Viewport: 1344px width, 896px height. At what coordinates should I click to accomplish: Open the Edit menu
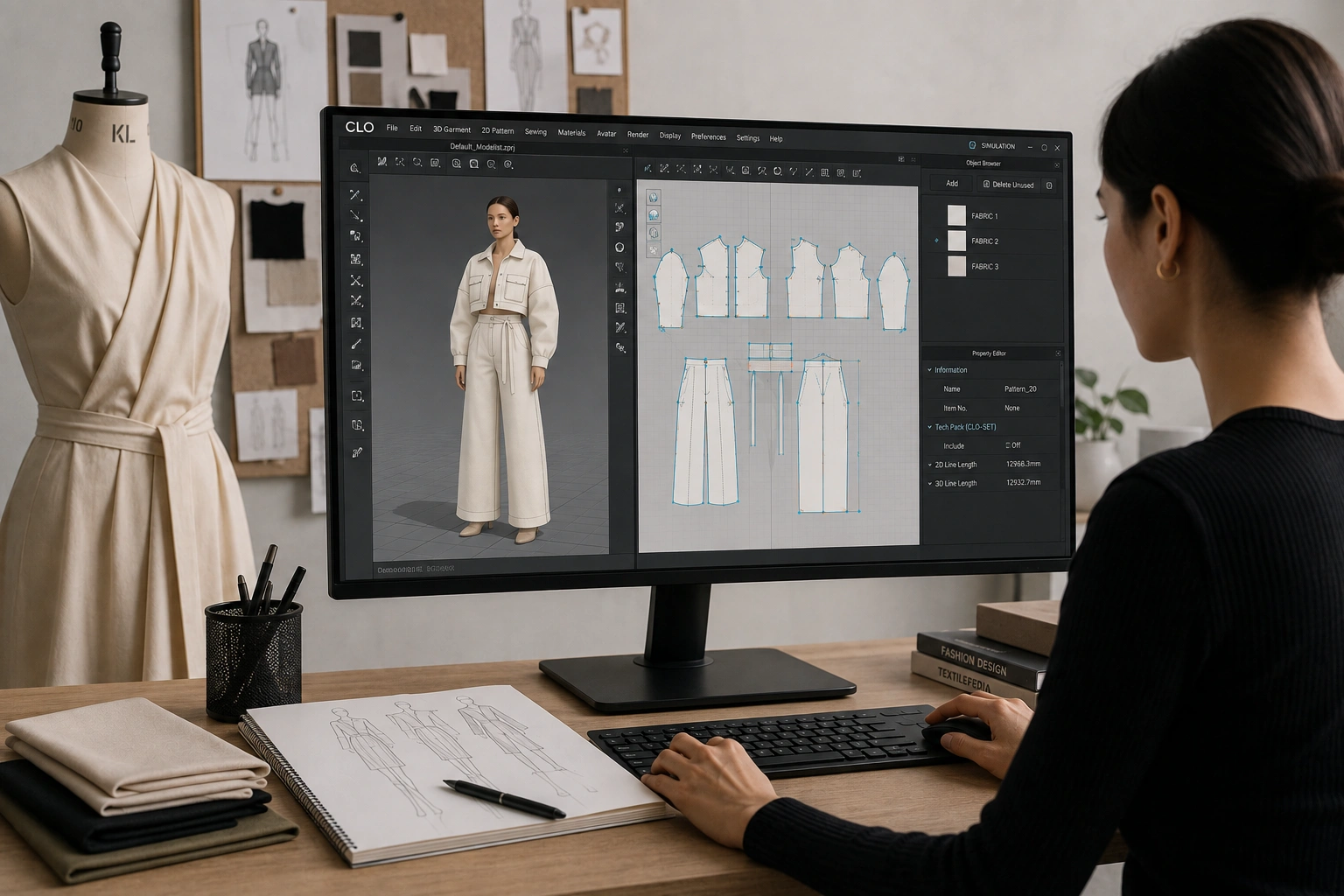416,129
